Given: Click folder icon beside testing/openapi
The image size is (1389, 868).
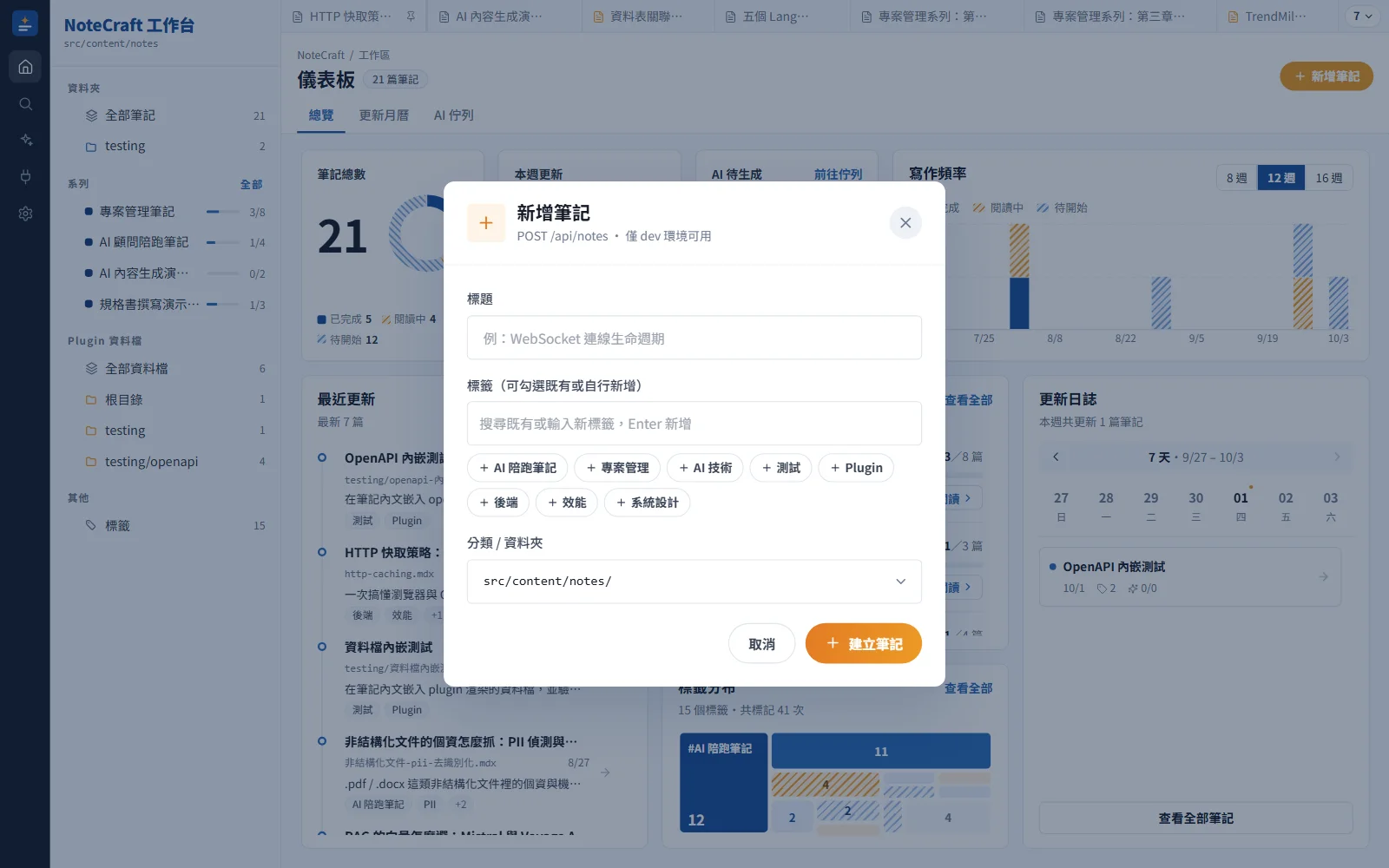Looking at the screenshot, I should (x=91, y=462).
